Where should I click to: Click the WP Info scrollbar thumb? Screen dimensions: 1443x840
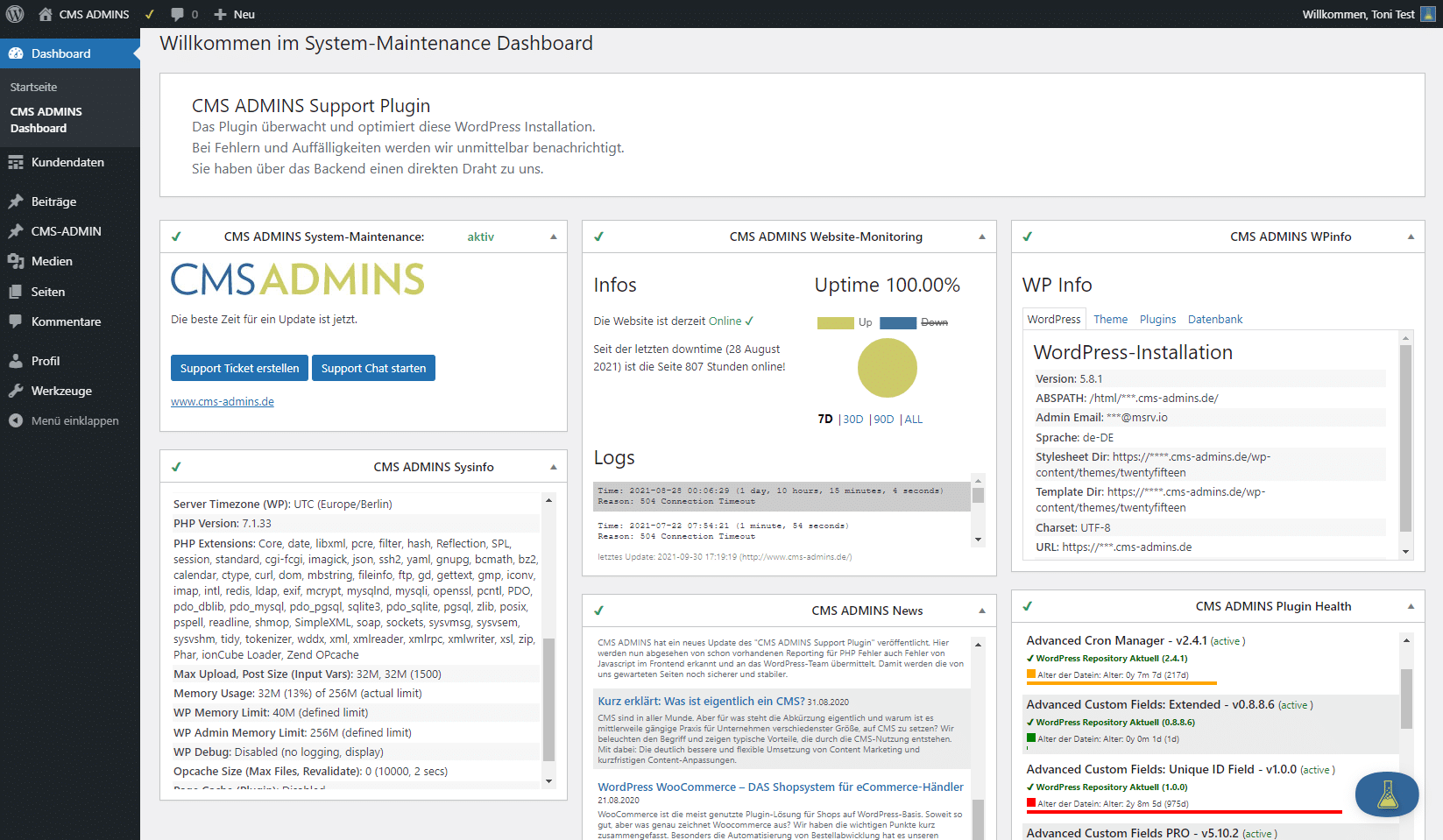coord(1405,438)
